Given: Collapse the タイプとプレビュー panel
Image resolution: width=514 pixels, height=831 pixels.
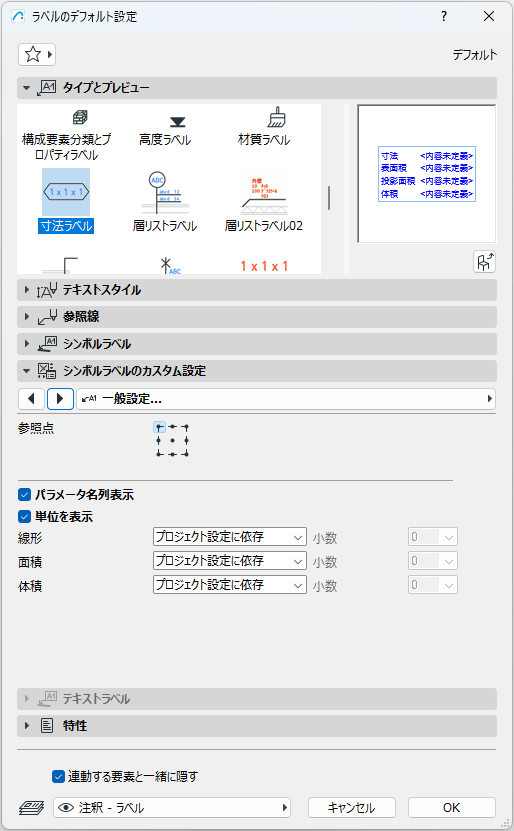Looking at the screenshot, I should tap(256, 88).
